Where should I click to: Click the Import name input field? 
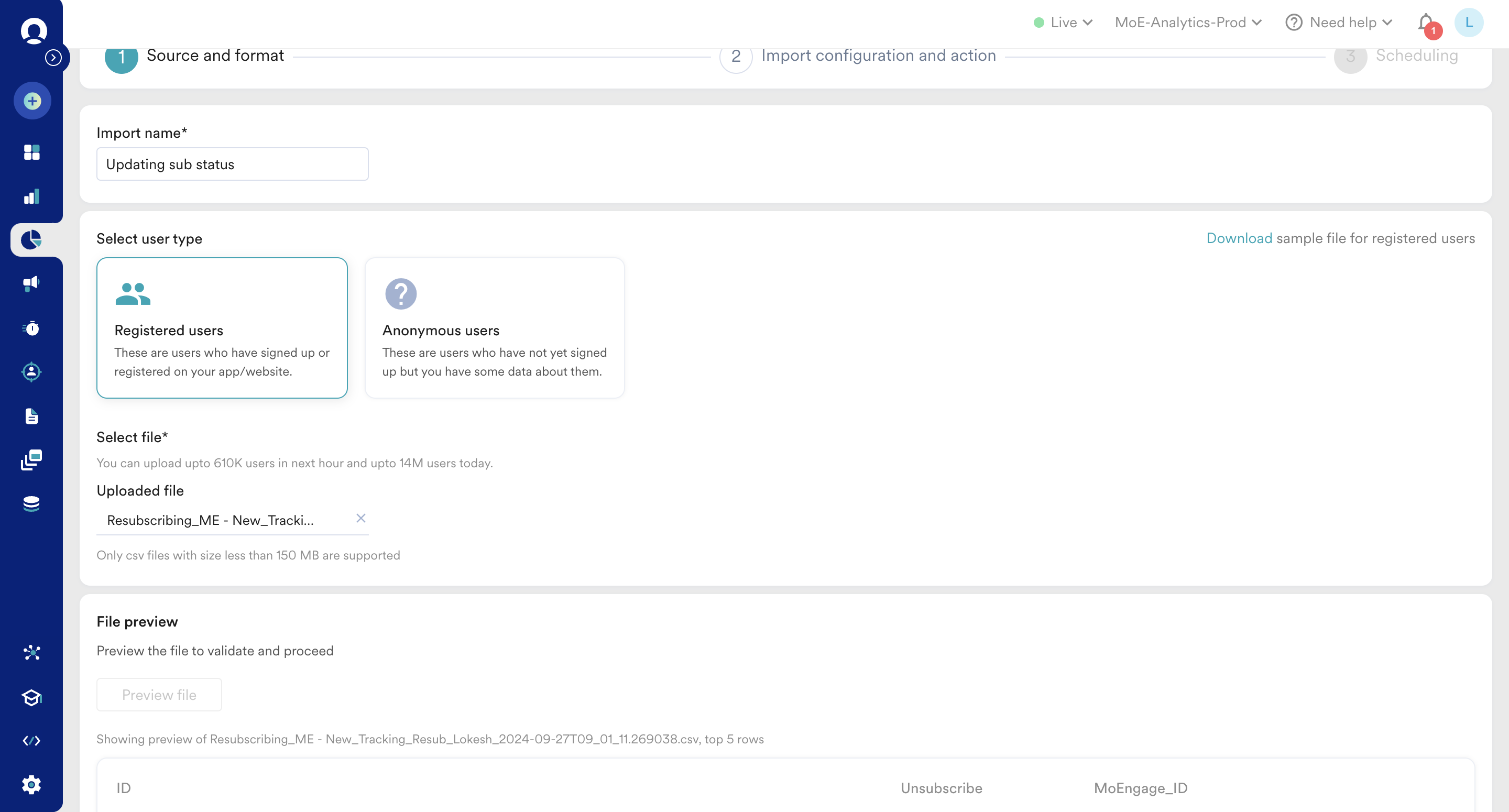point(232,164)
